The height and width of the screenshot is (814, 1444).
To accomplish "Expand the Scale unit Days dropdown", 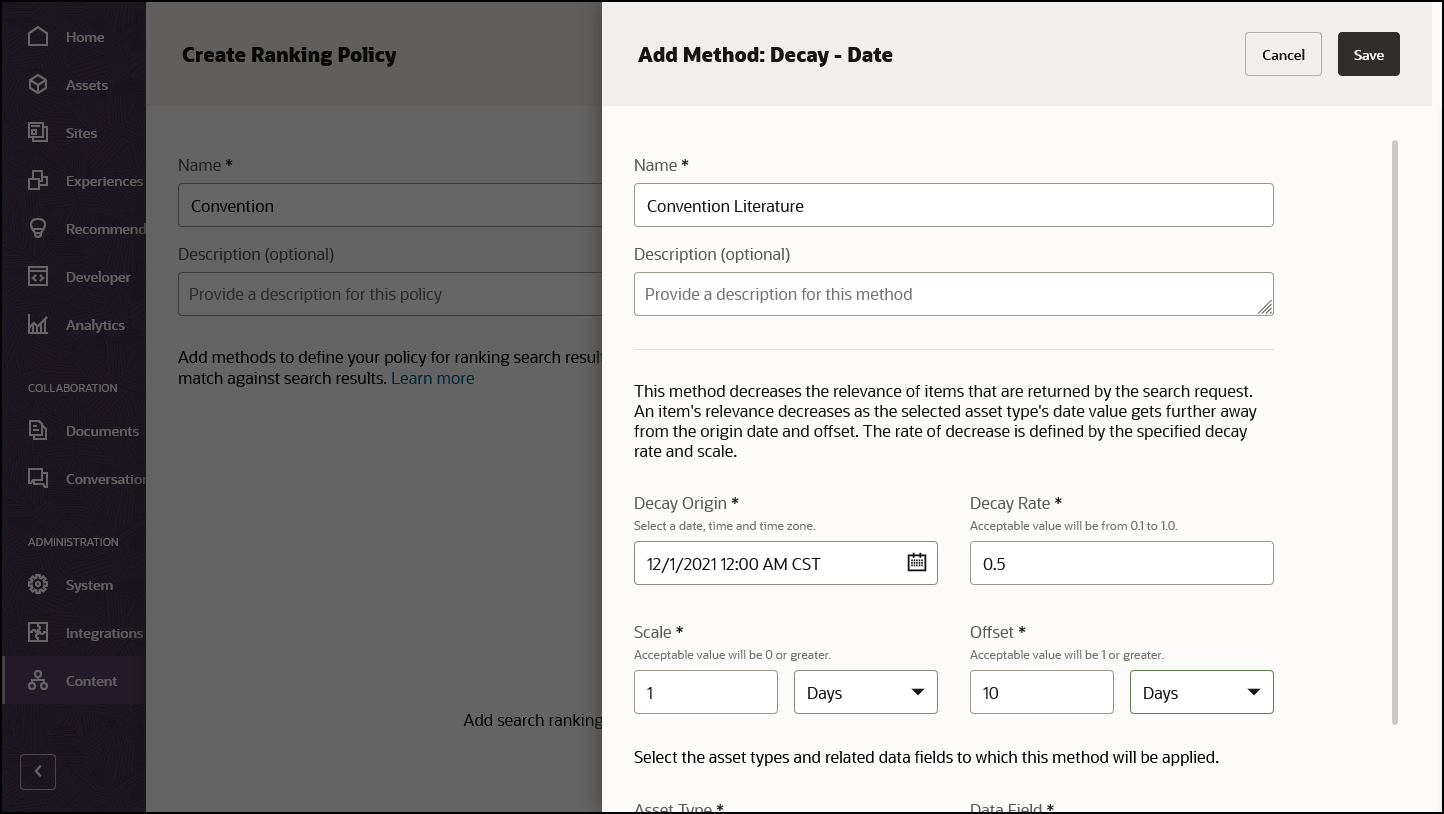I will click(865, 692).
